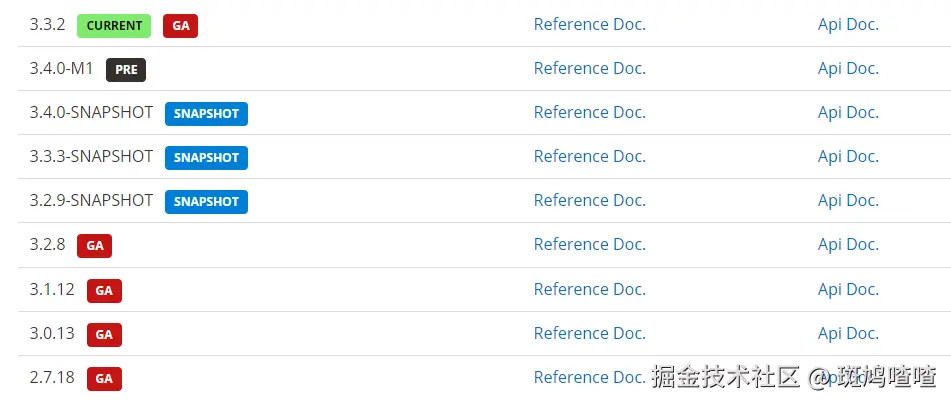
Task: Click SNAPSHOT badge next to 3.2.9-SNAPSHOT
Action: 206,202
